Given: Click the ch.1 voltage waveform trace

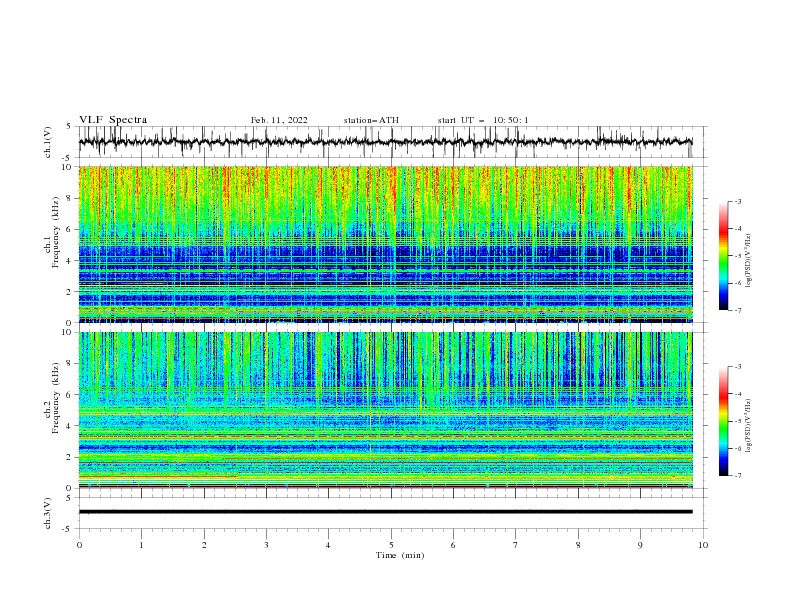Looking at the screenshot, I should 385,142.
